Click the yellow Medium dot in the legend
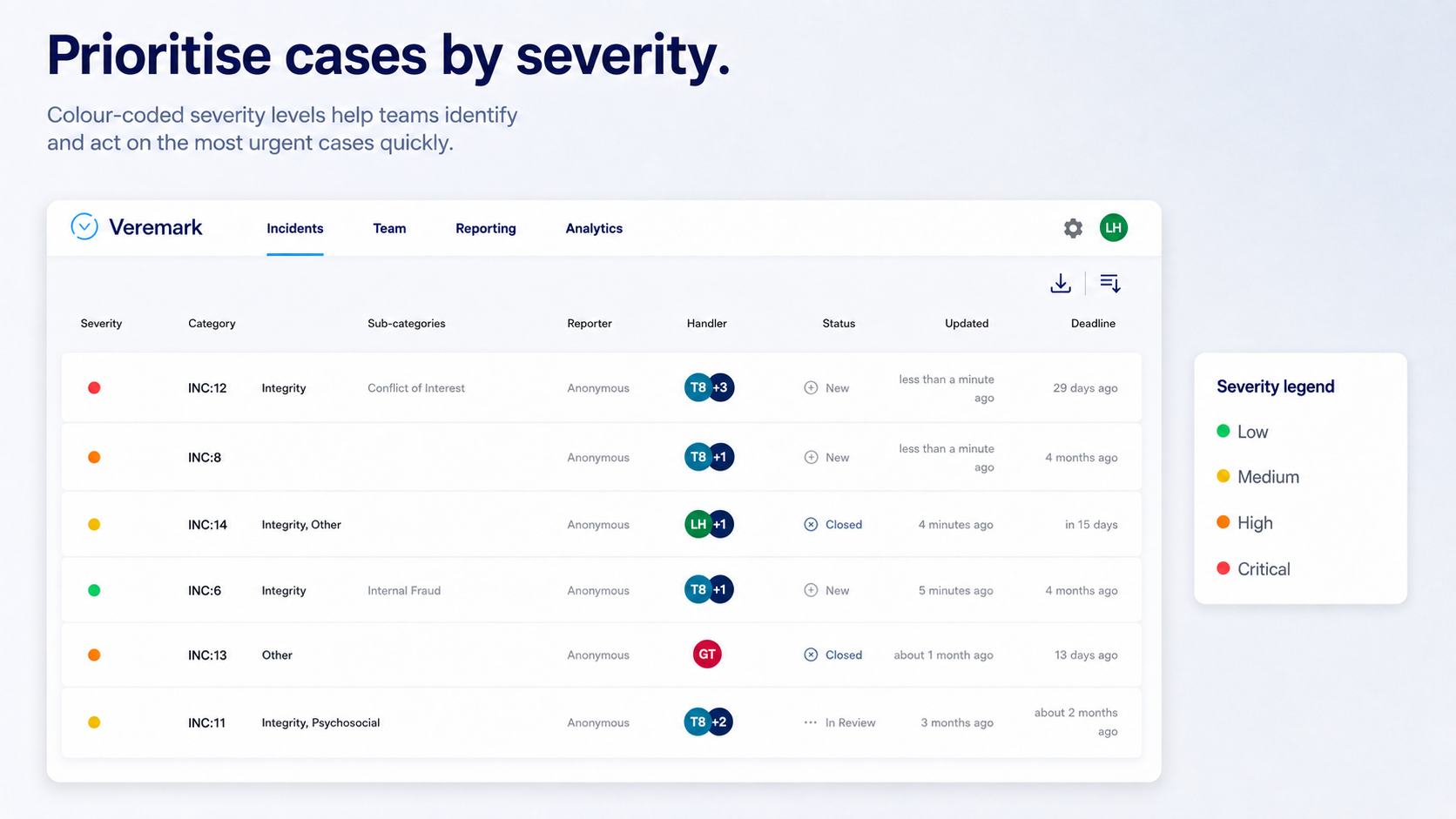The height and width of the screenshot is (819, 1456). [x=1223, y=476]
